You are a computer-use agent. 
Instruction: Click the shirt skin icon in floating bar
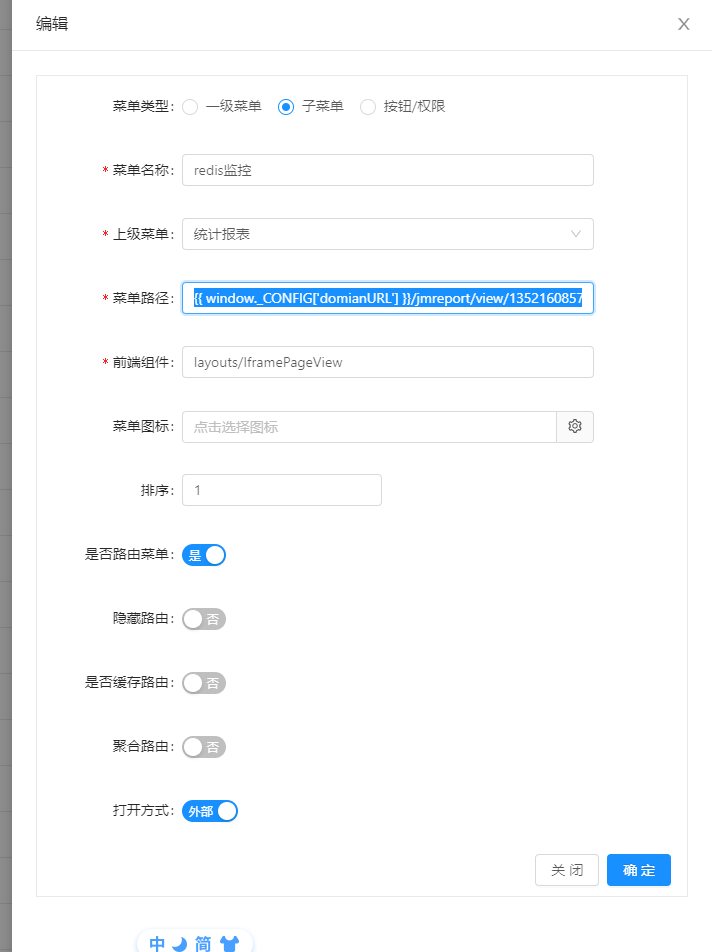[229, 944]
